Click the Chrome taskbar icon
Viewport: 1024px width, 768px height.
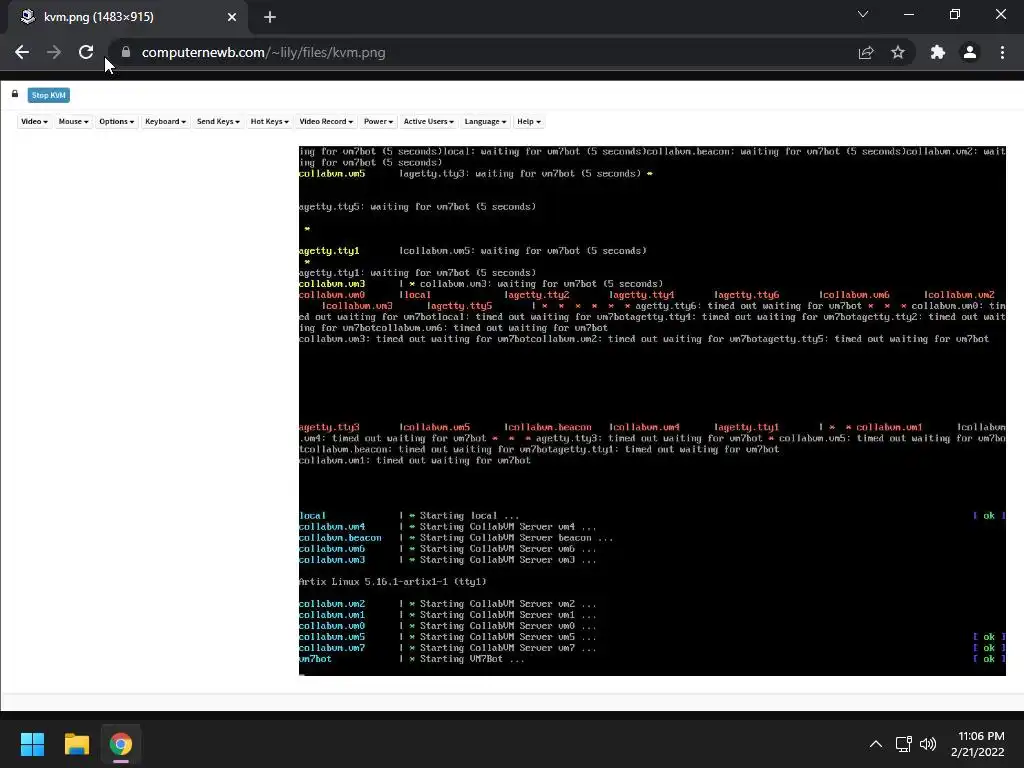(120, 744)
